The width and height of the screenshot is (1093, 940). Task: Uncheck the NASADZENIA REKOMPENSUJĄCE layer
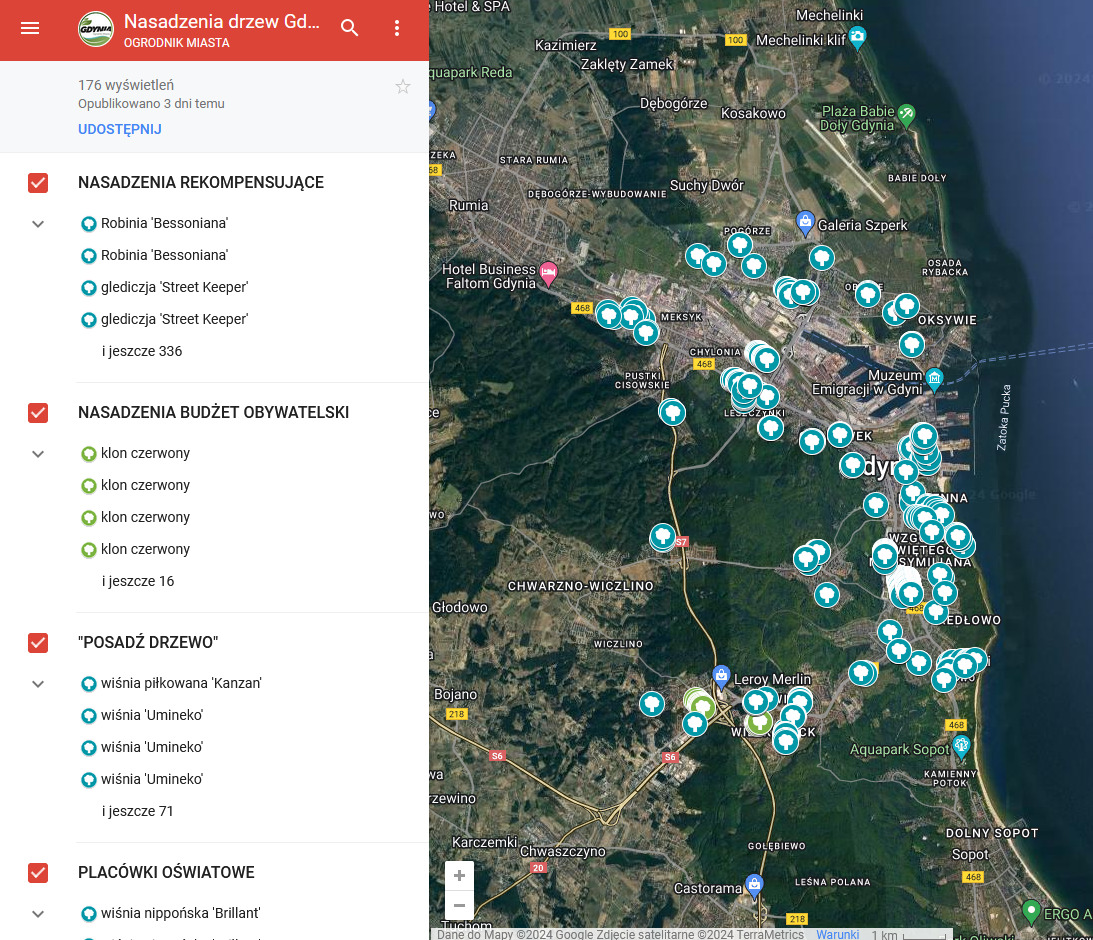(38, 183)
